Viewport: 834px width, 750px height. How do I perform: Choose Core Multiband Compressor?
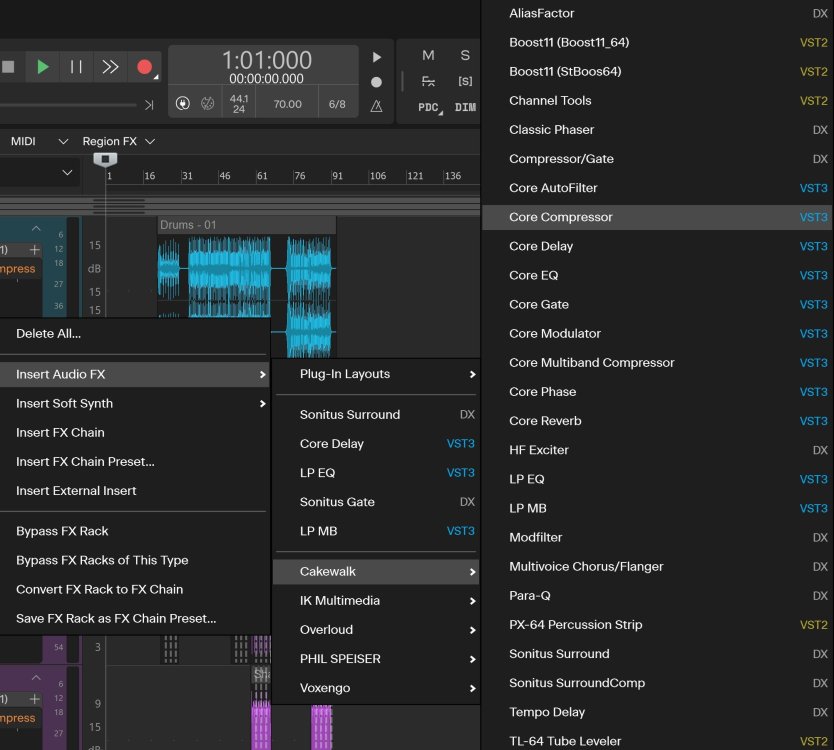pos(657,363)
